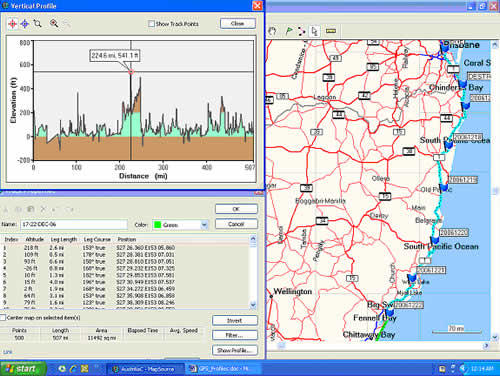
Task: Click the grayed undo icon in properties toolbar
Action: [56, 210]
